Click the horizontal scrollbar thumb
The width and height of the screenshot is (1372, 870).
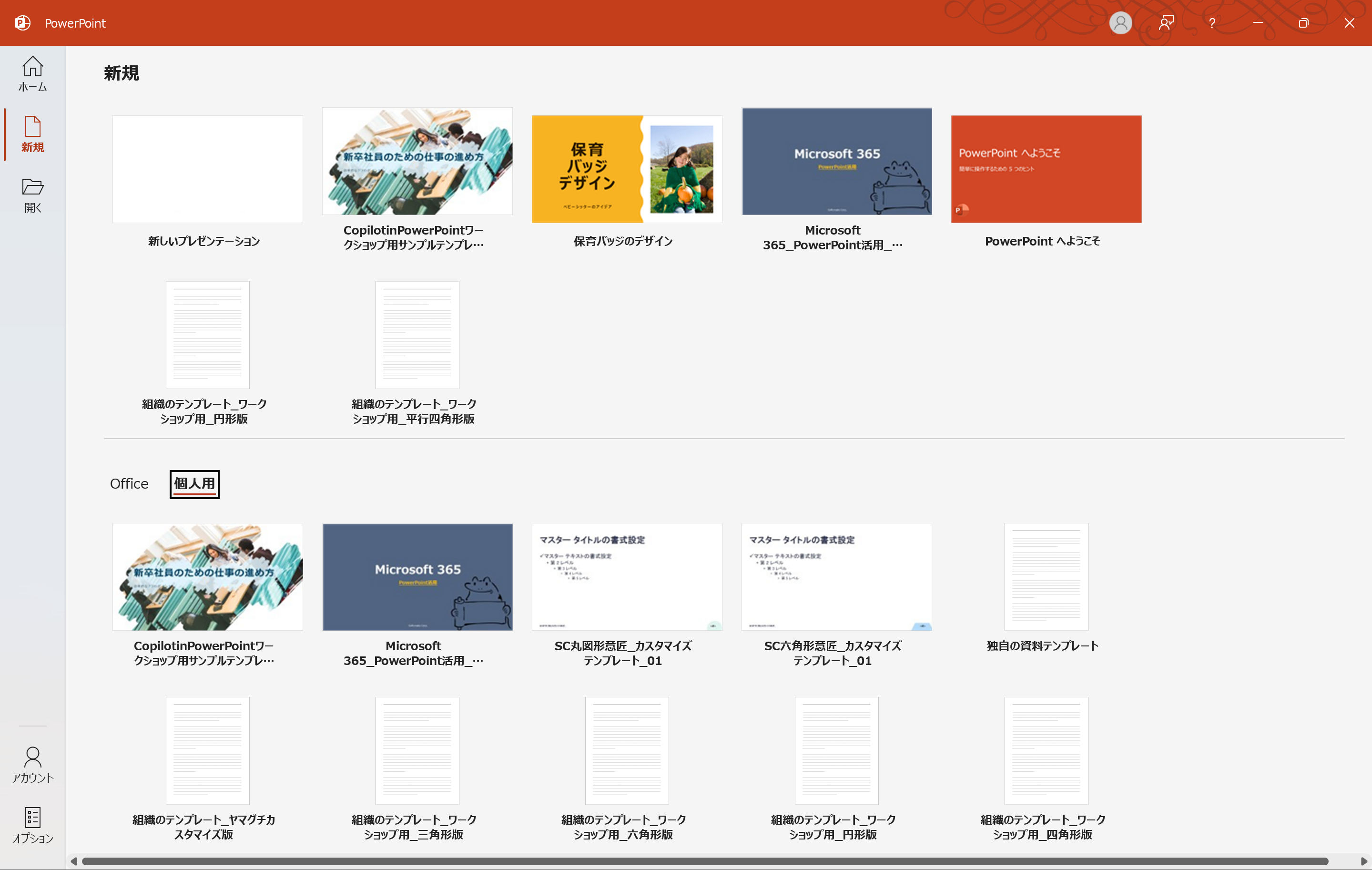[x=705, y=861]
